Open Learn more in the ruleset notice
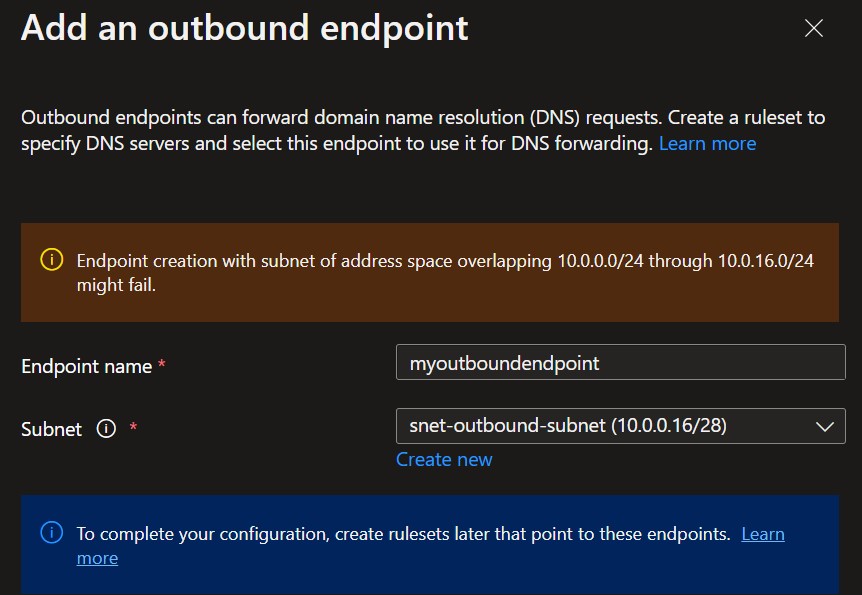 click(x=763, y=533)
